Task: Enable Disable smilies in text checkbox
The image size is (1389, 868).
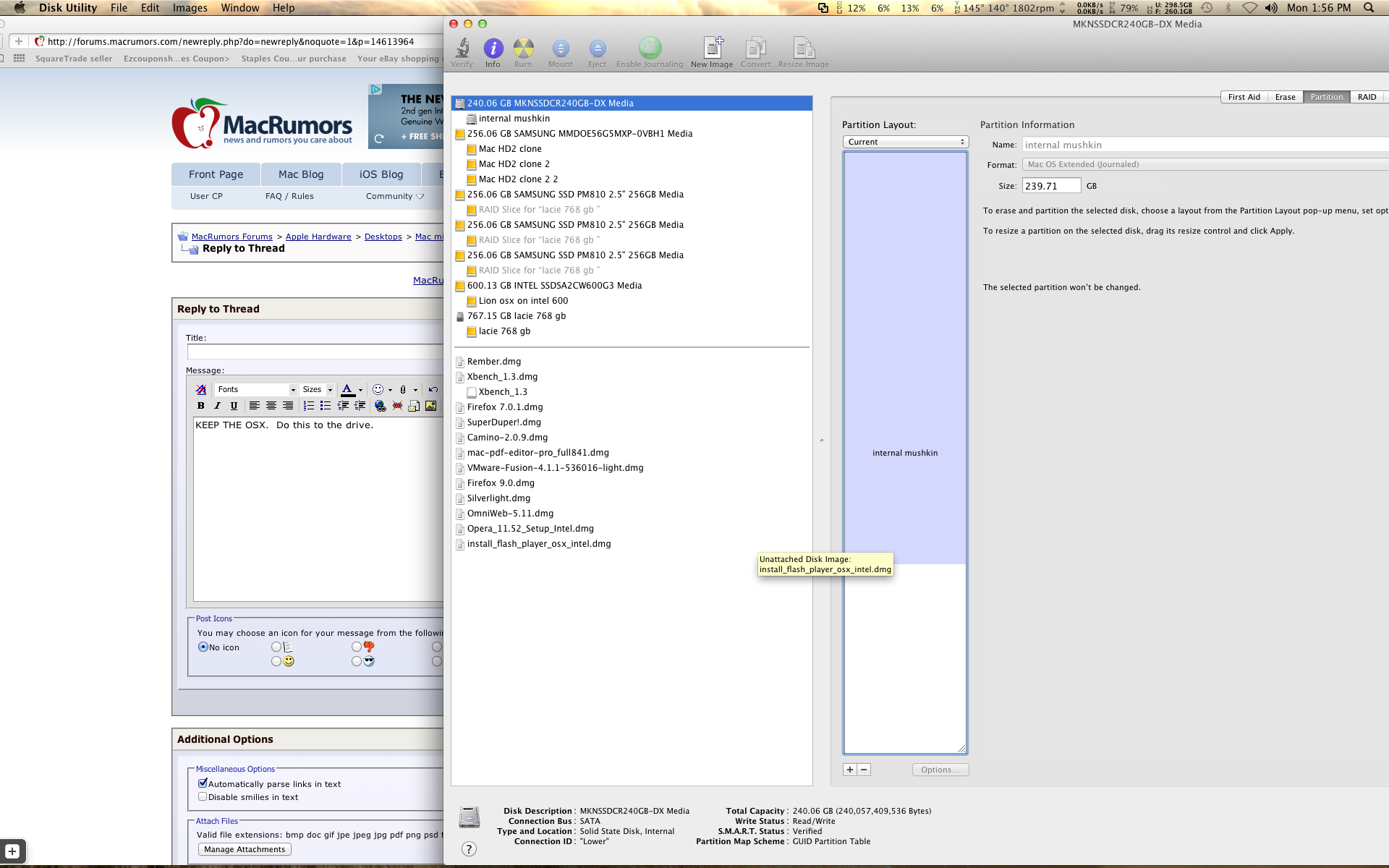Action: click(x=203, y=797)
